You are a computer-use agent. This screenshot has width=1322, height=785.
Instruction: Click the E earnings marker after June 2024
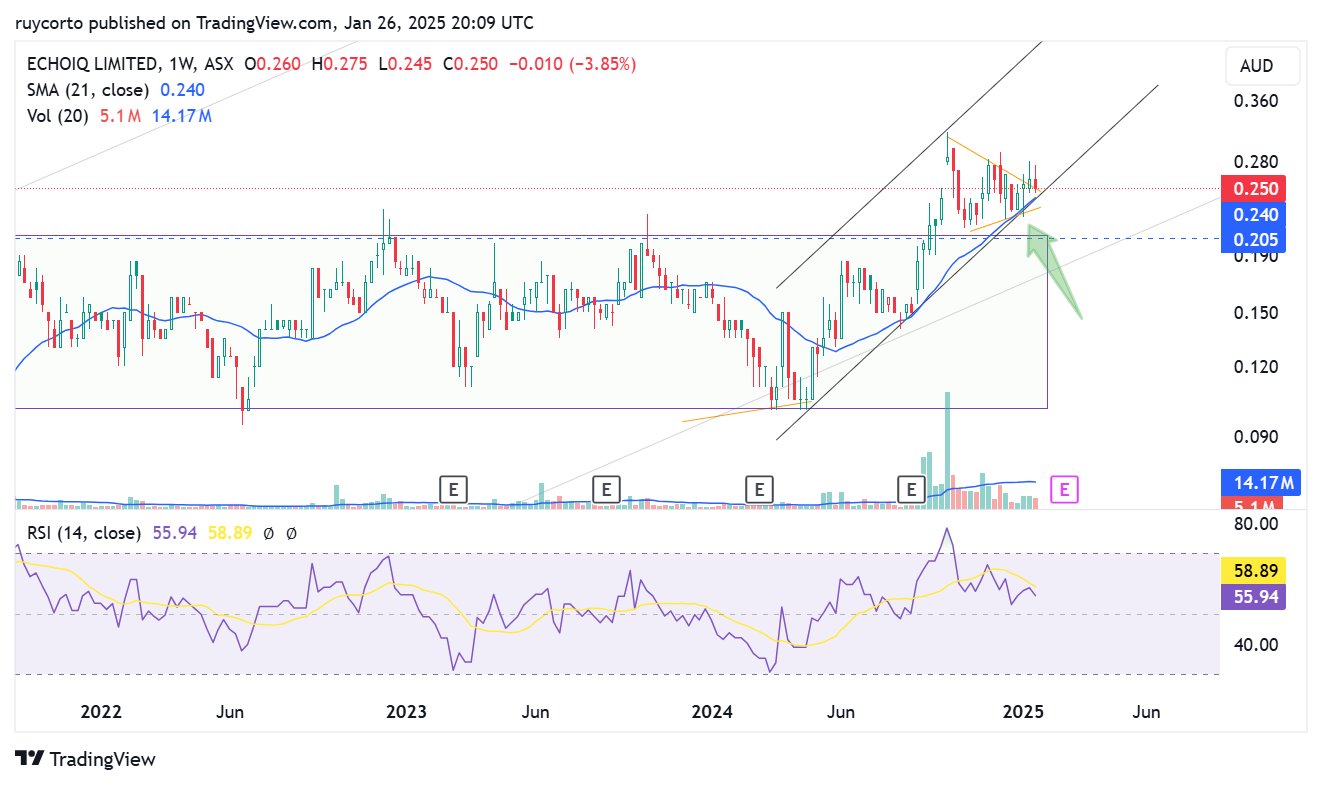point(912,489)
